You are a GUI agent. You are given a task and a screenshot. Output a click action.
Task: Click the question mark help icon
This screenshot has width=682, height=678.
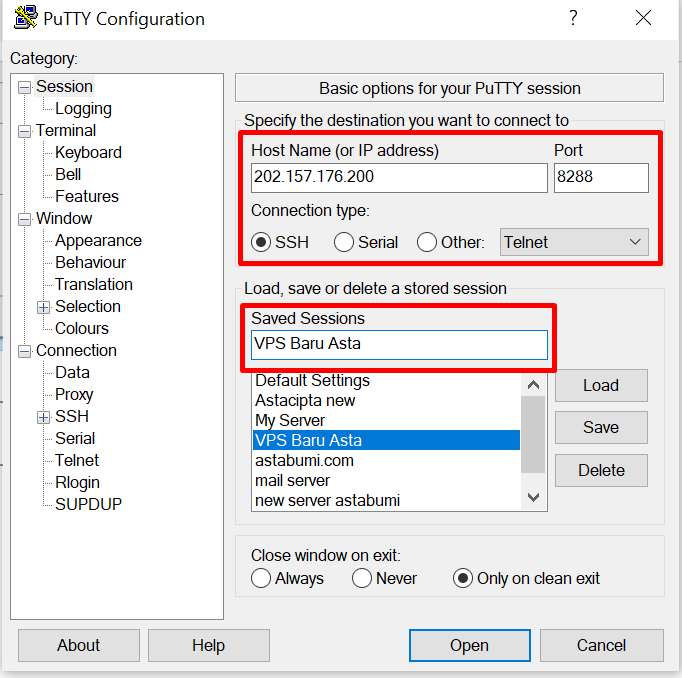pyautogui.click(x=573, y=18)
